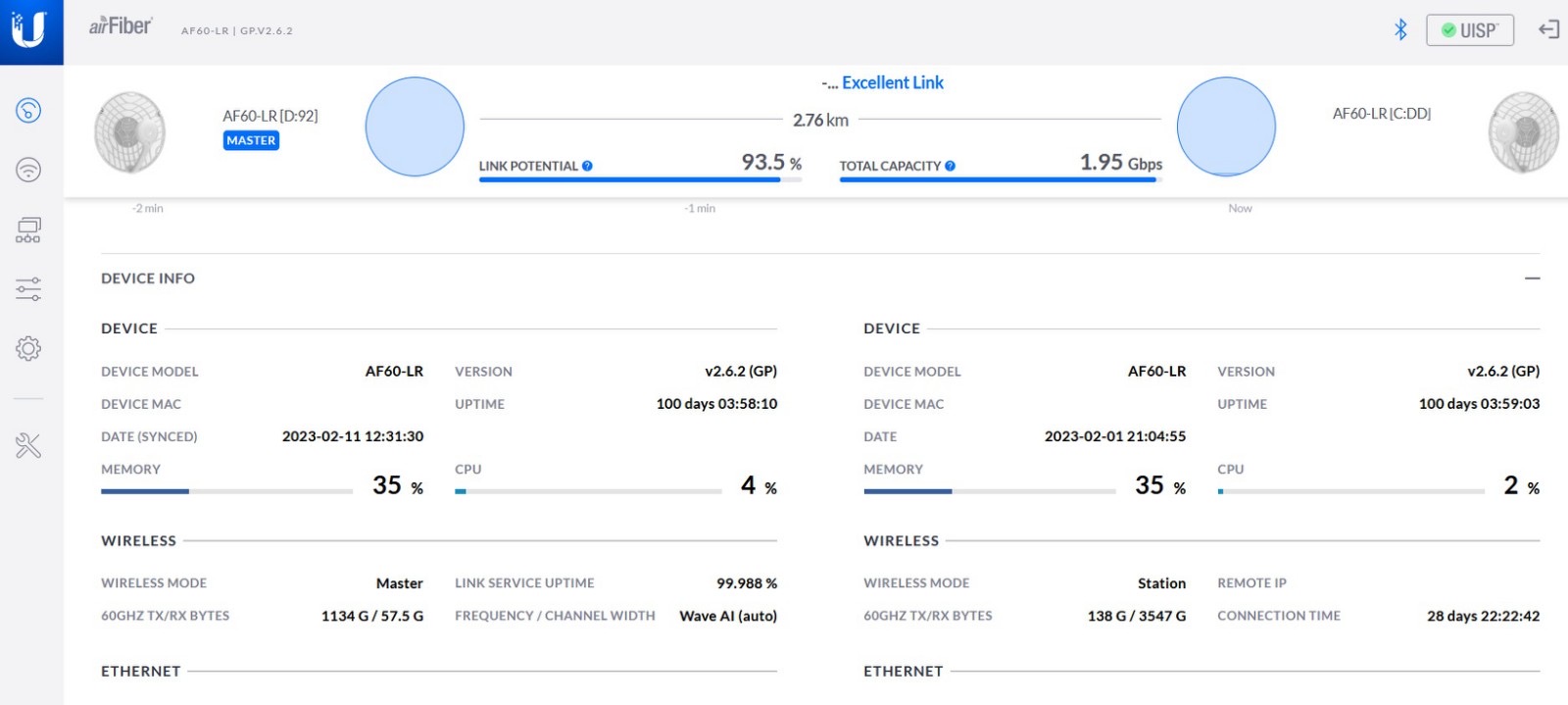Click the local device memory usage bar
Image resolution: width=1568 pixels, height=705 pixels.
click(x=226, y=491)
